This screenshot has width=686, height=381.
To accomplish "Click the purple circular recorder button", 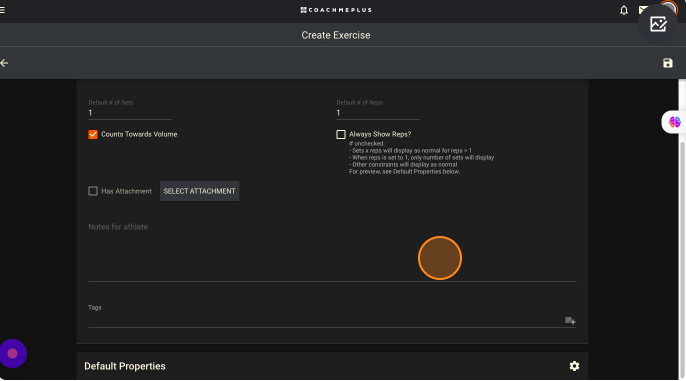I will [x=13, y=353].
